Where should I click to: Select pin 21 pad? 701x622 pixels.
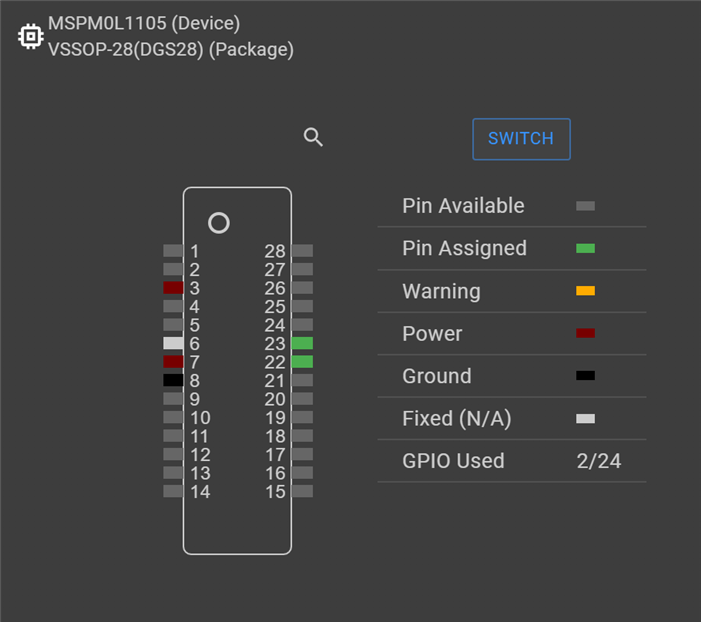pos(302,380)
